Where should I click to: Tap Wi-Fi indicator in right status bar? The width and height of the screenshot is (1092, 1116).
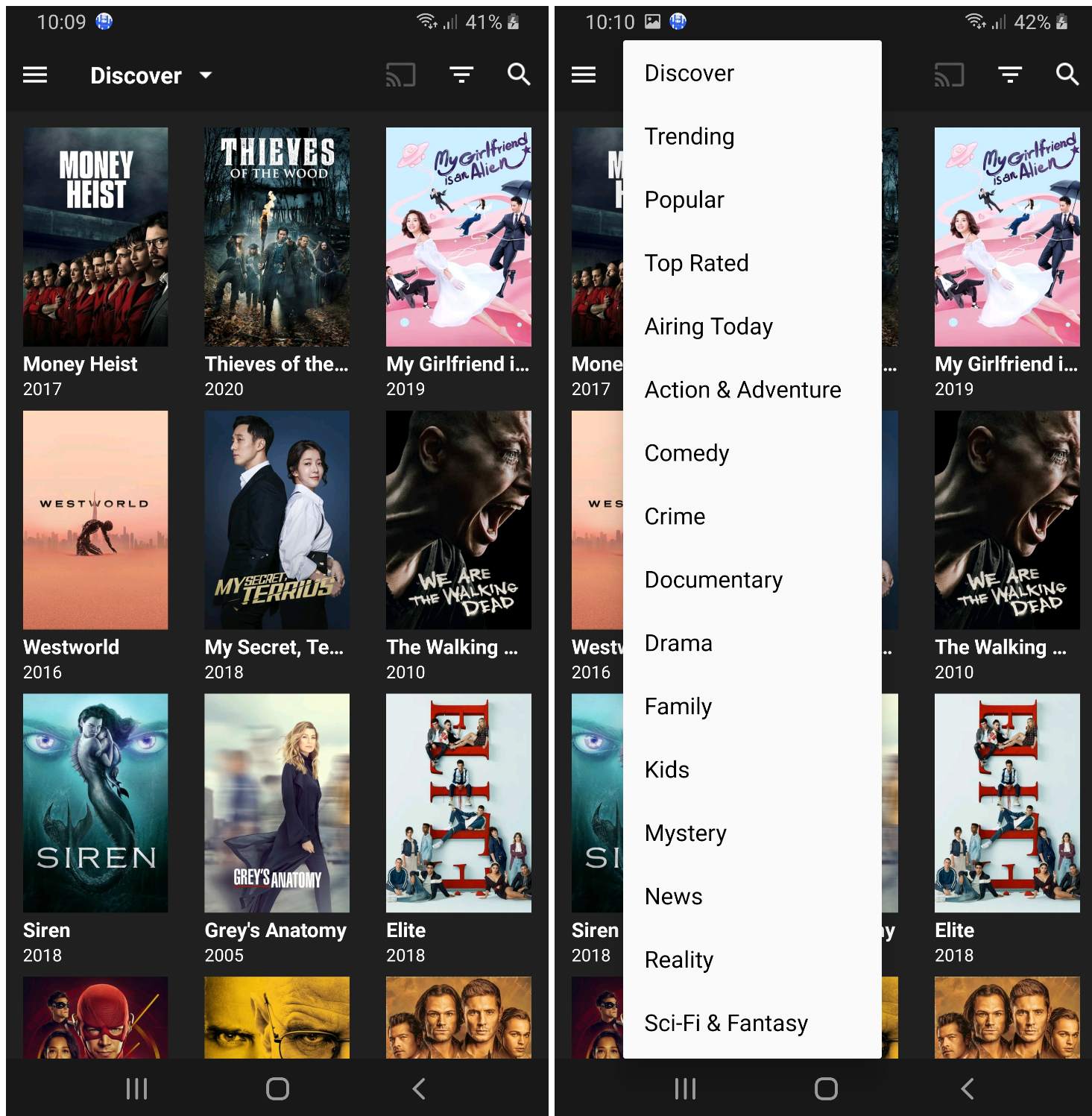[975, 22]
